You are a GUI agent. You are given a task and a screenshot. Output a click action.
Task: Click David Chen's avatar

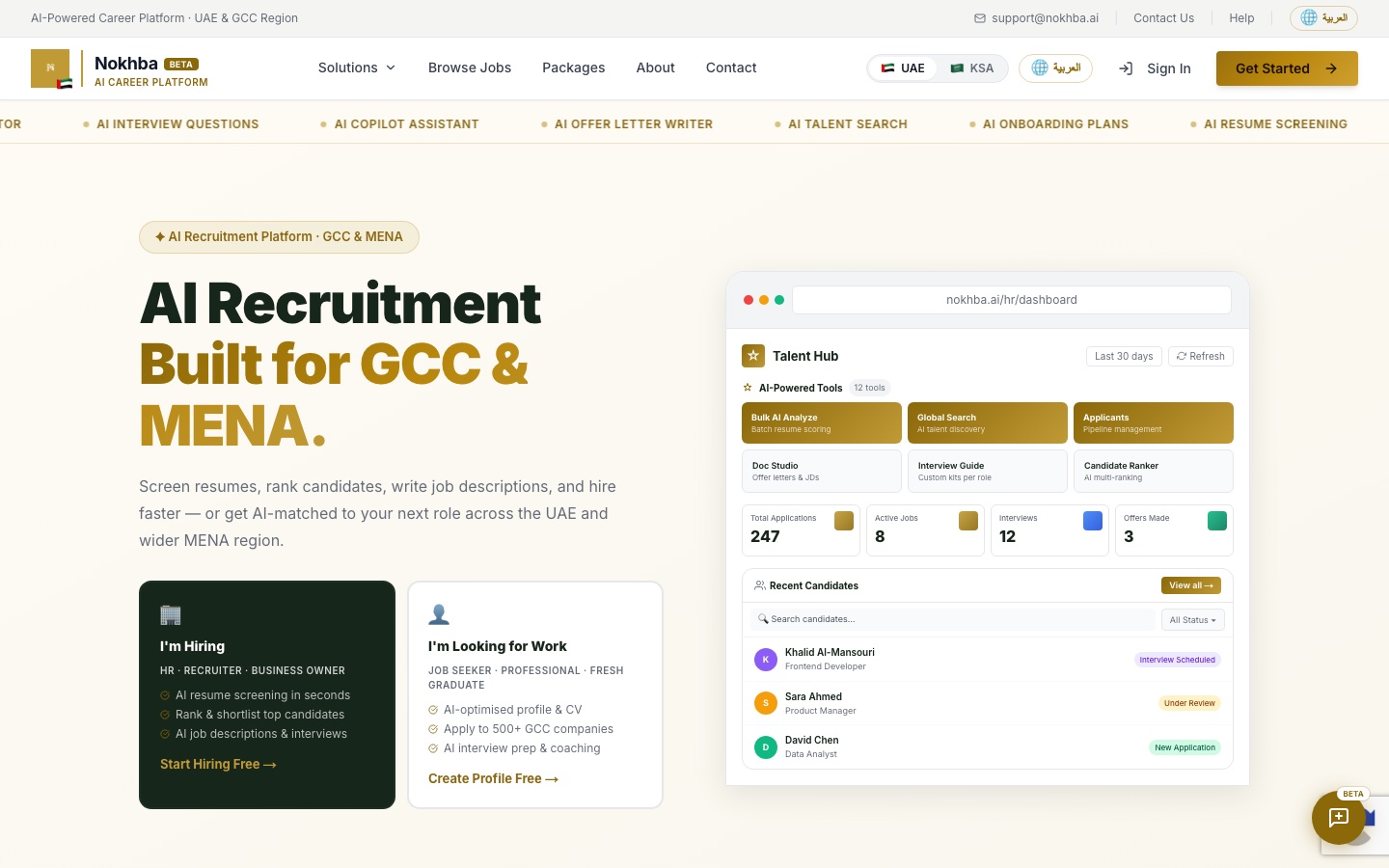point(766,747)
